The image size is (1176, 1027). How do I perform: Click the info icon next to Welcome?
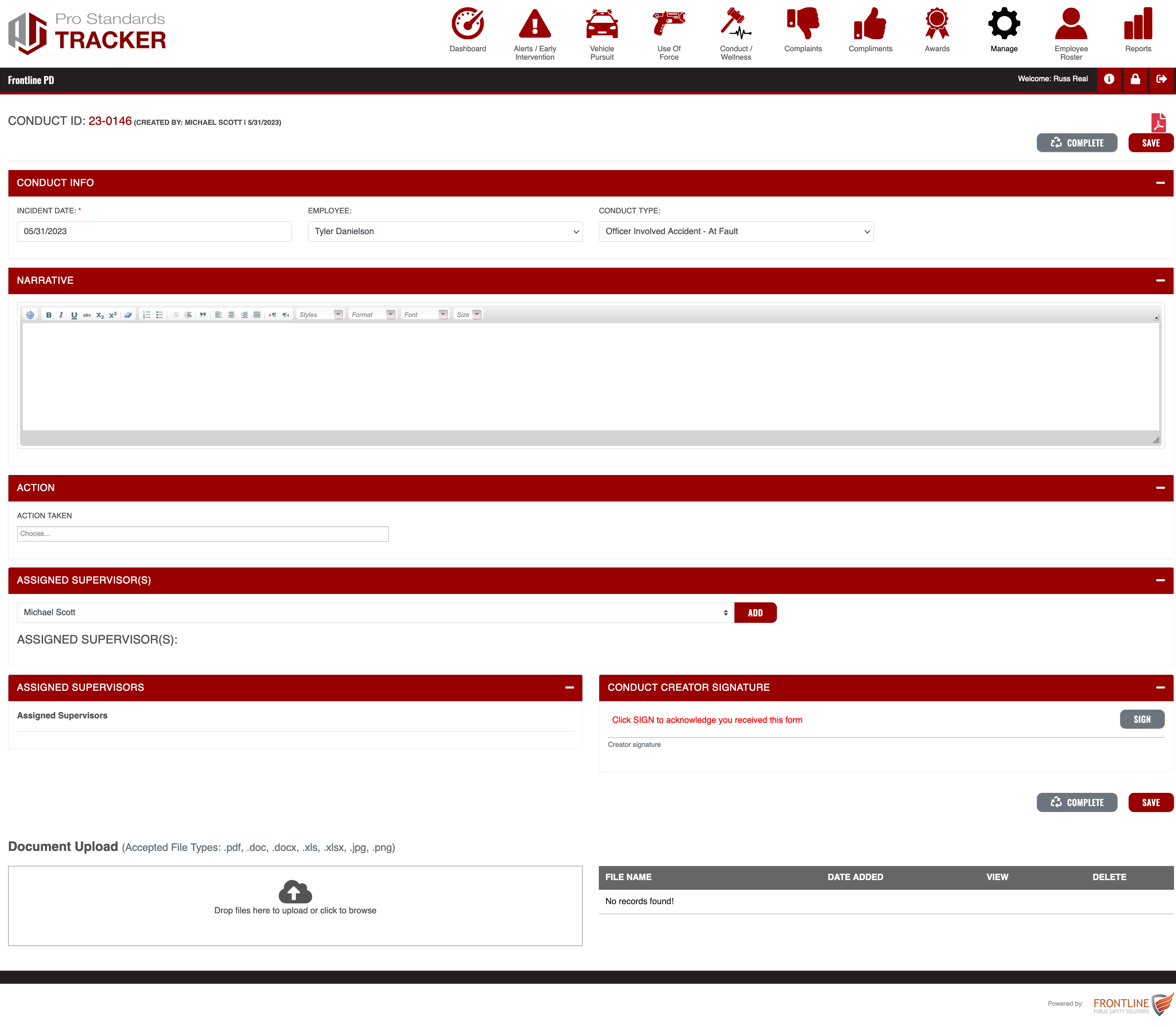coord(1109,79)
